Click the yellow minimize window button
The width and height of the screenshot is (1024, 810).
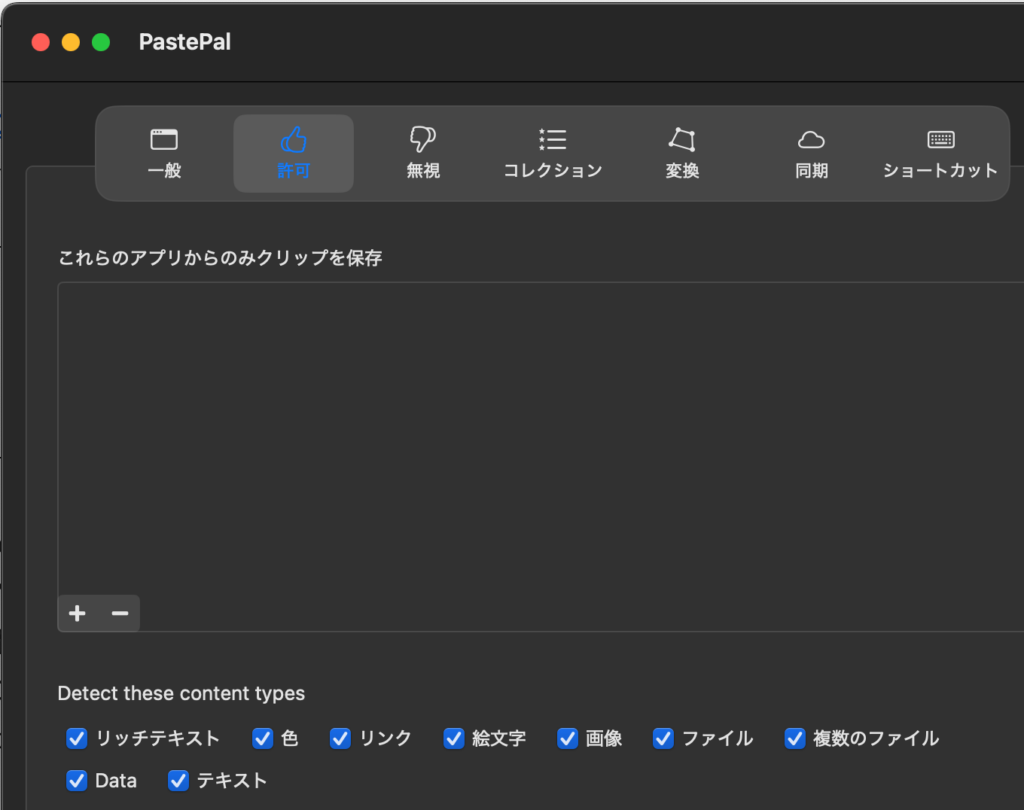71,42
